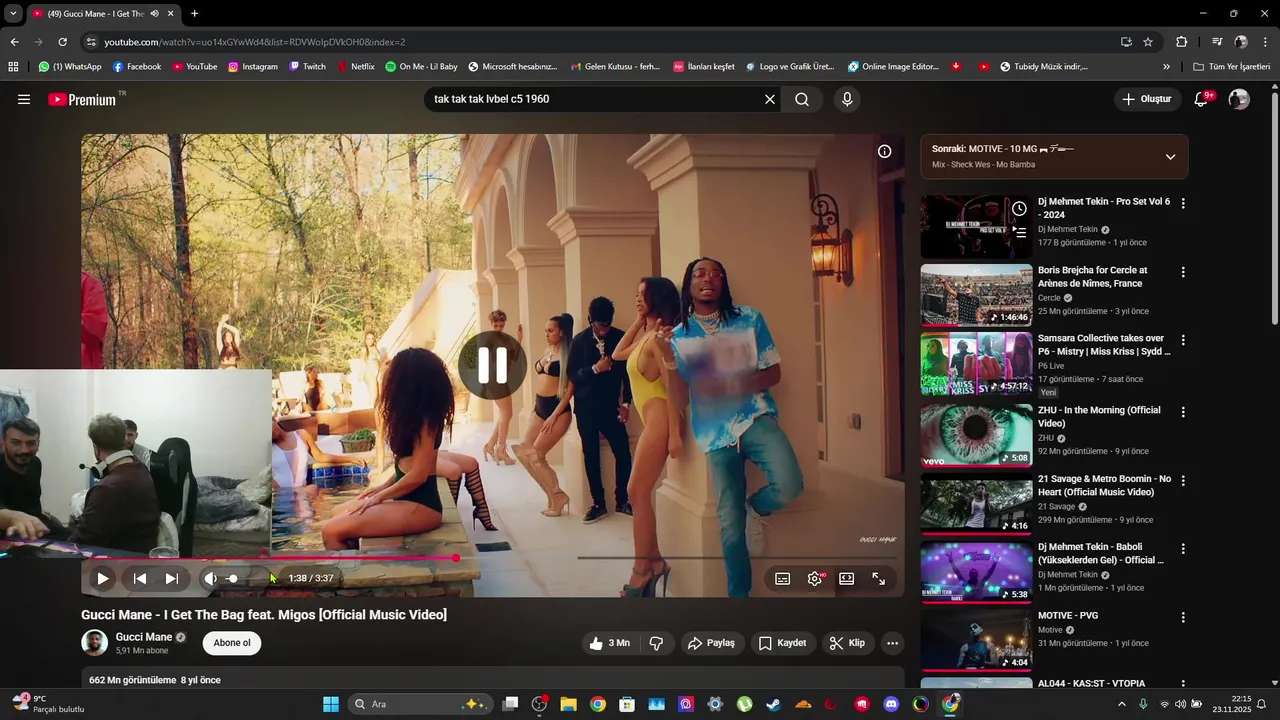Open a new Chrome tab
The image size is (1280, 720).
(x=194, y=14)
